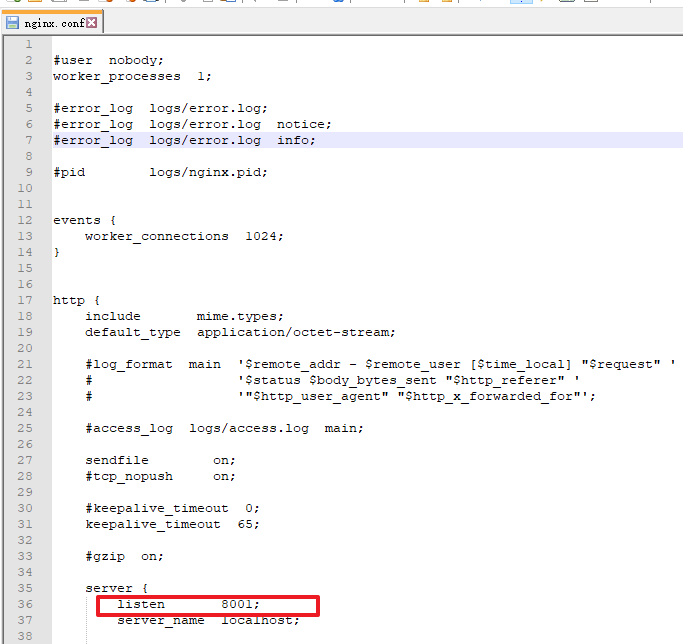The width and height of the screenshot is (683, 644).
Task: Click the port value '8001;'
Action: (x=240, y=604)
